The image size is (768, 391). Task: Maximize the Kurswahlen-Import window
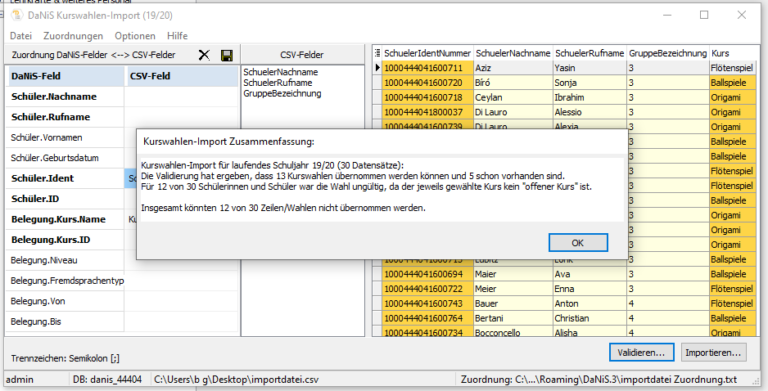coord(704,15)
